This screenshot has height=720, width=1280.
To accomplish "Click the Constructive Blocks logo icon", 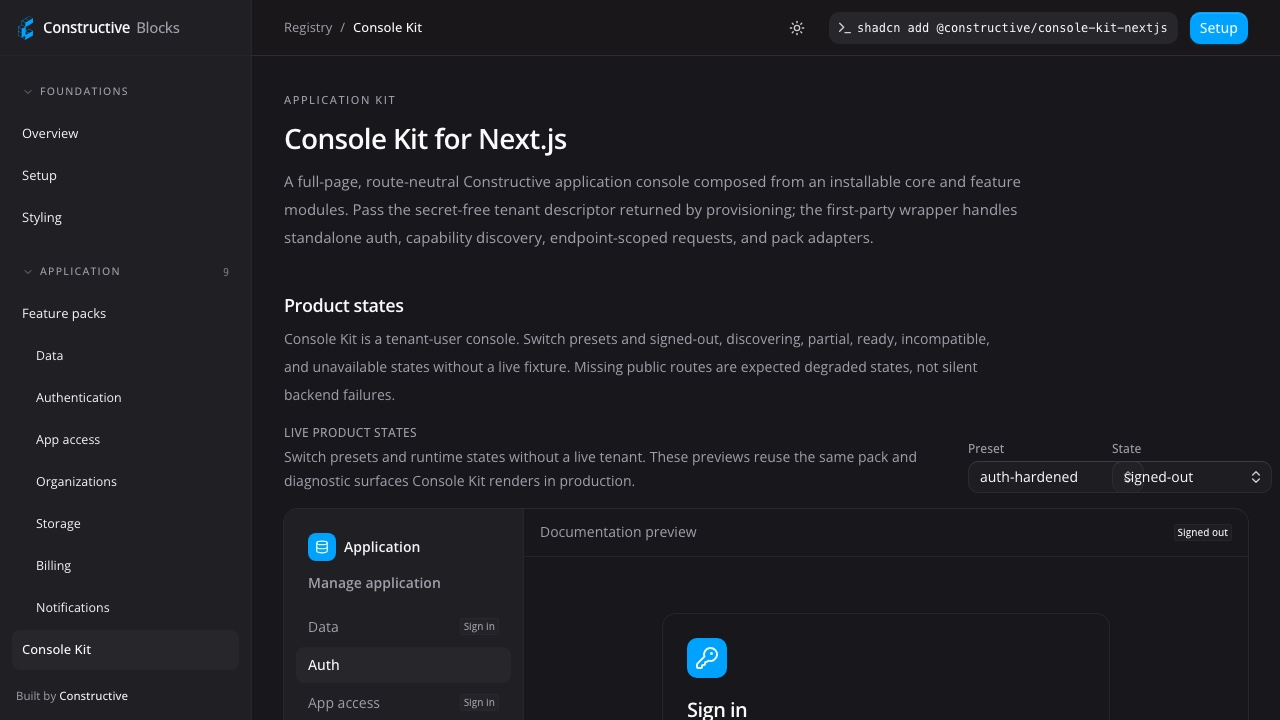I will 26,28.
